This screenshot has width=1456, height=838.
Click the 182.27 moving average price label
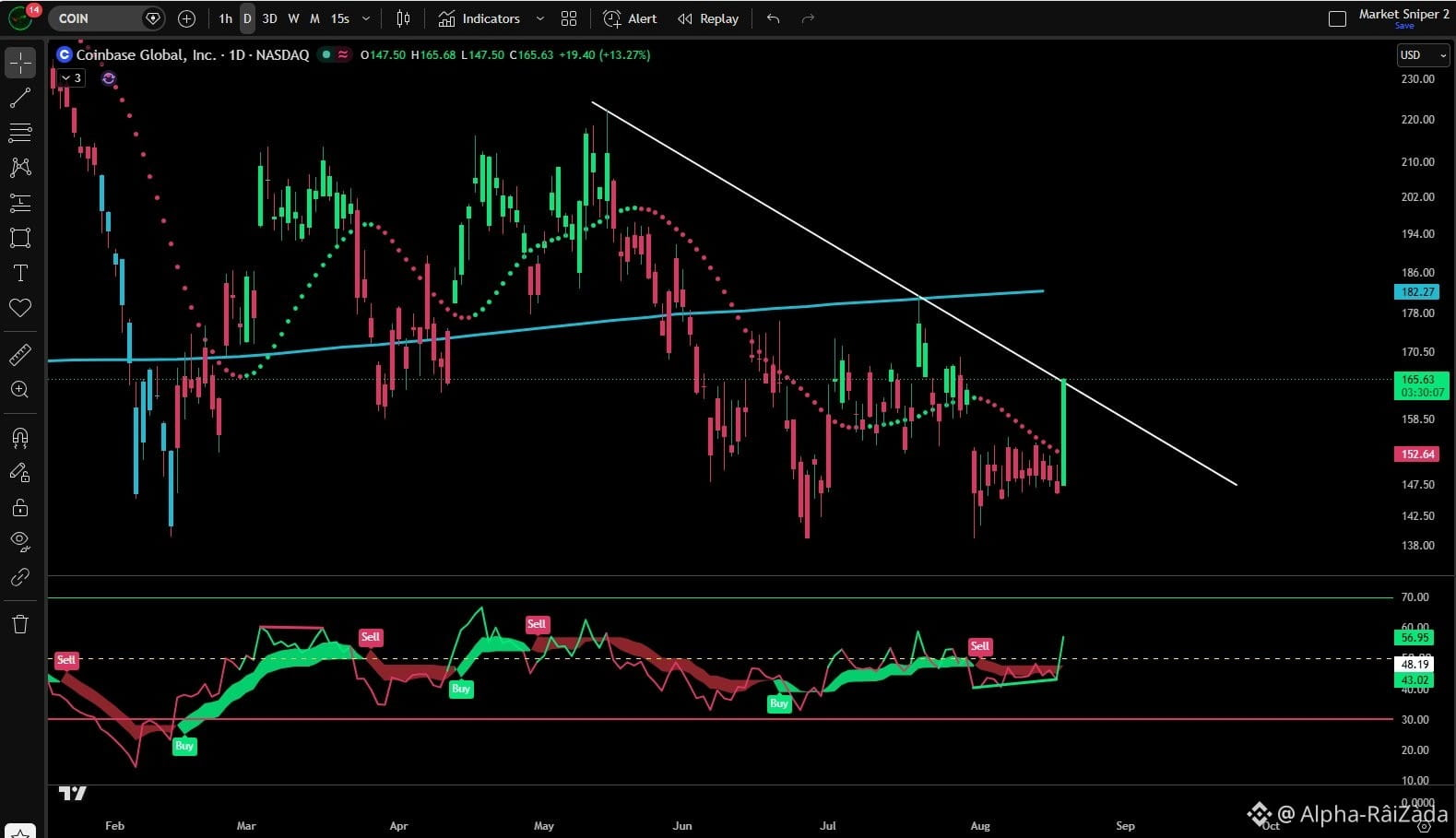(x=1417, y=292)
